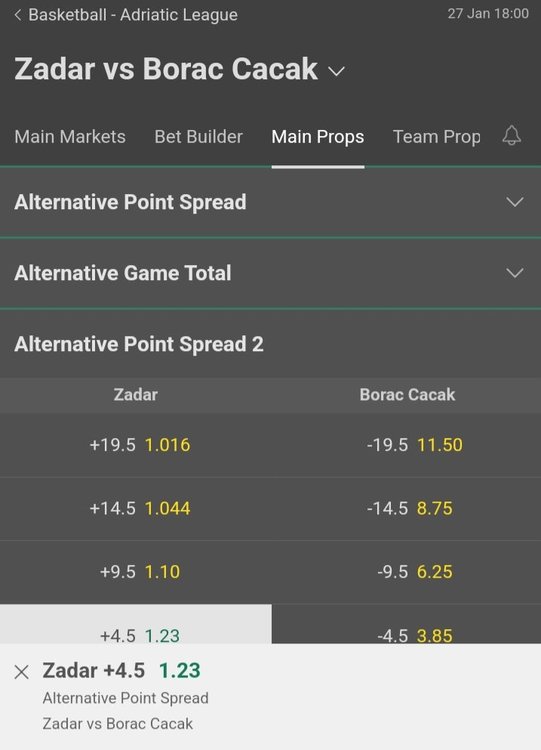
Task: Select Zadar +19.5 odds 1.016
Action: click(136, 445)
